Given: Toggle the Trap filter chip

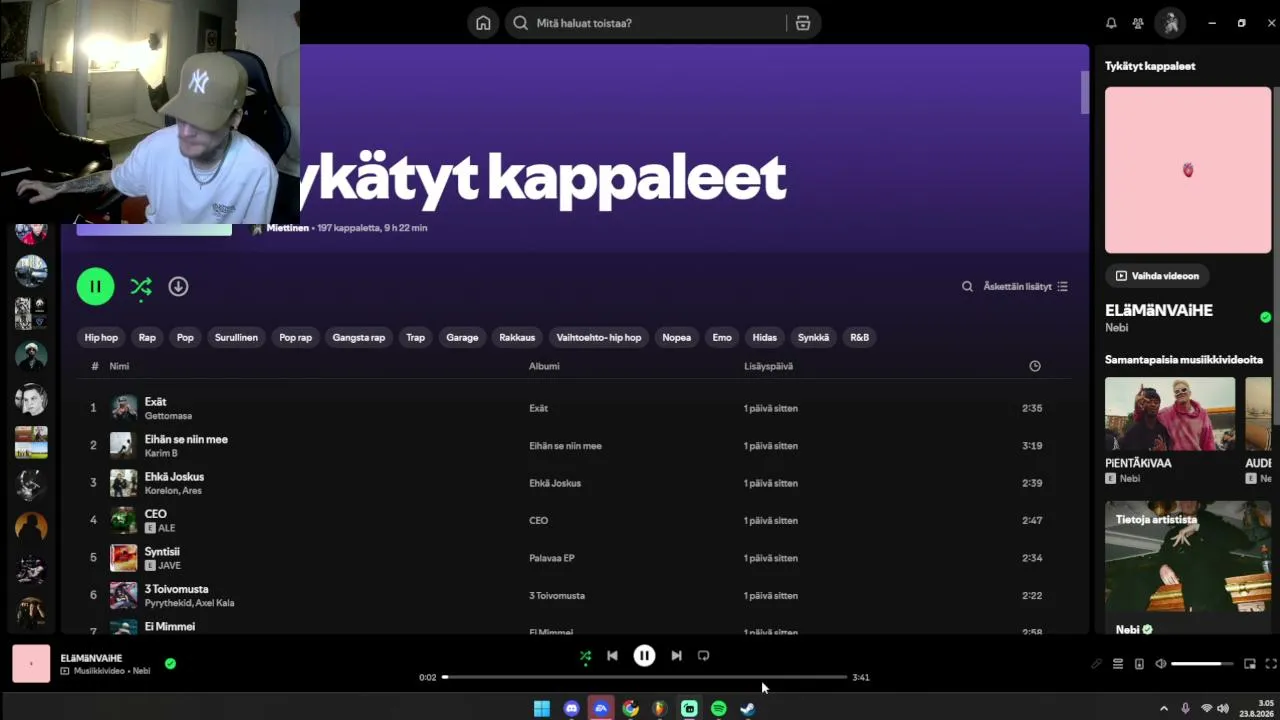Looking at the screenshot, I should [x=415, y=338].
